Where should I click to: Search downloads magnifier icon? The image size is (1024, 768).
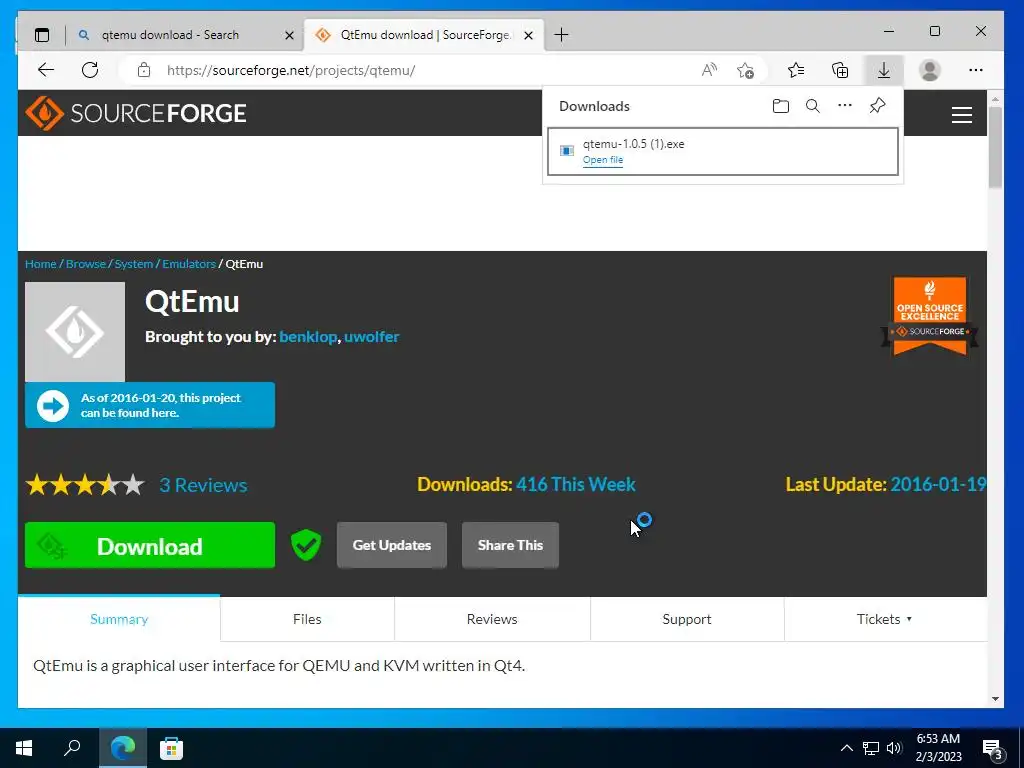pos(812,106)
